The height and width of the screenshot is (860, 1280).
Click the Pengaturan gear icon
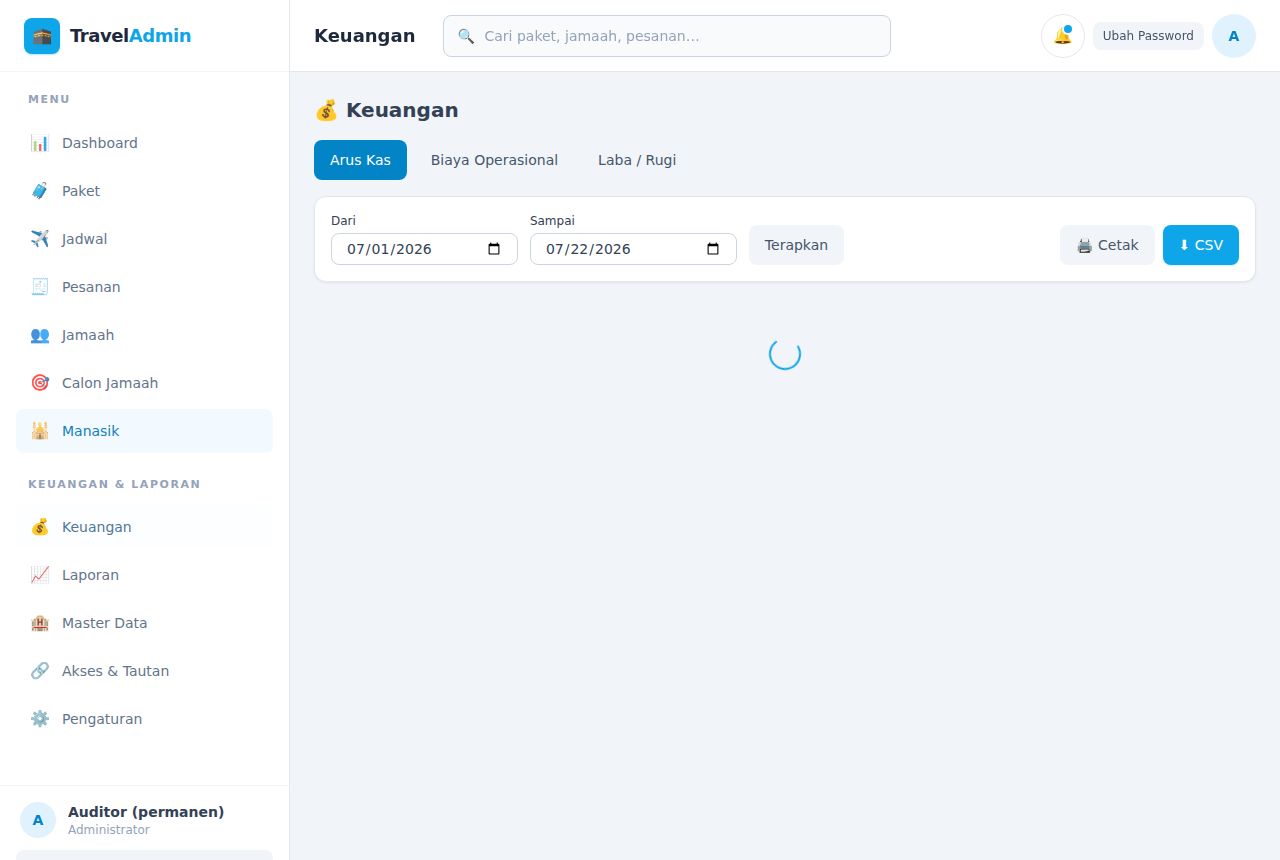coord(40,719)
